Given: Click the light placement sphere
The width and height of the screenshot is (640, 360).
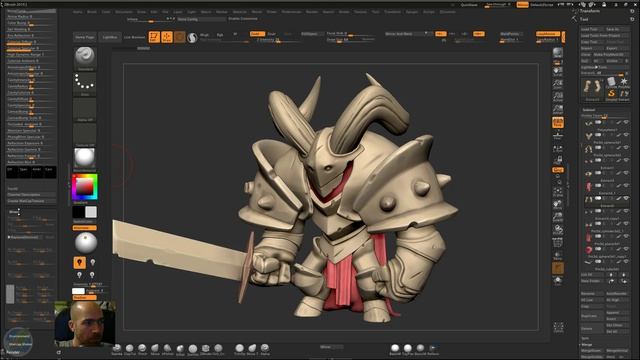Looking at the screenshot, I should [x=86, y=243].
